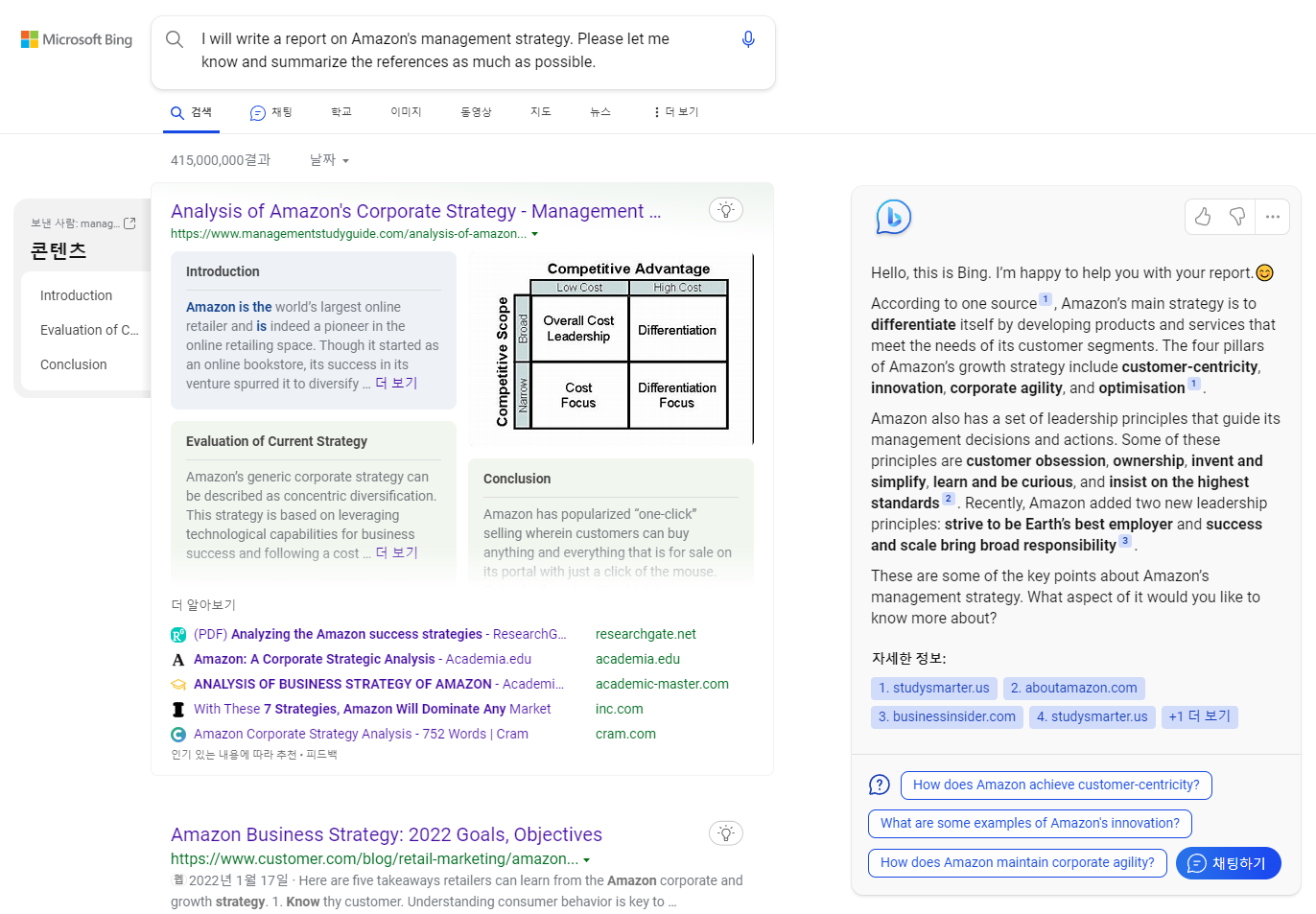Click inc.com domain link

620,709
